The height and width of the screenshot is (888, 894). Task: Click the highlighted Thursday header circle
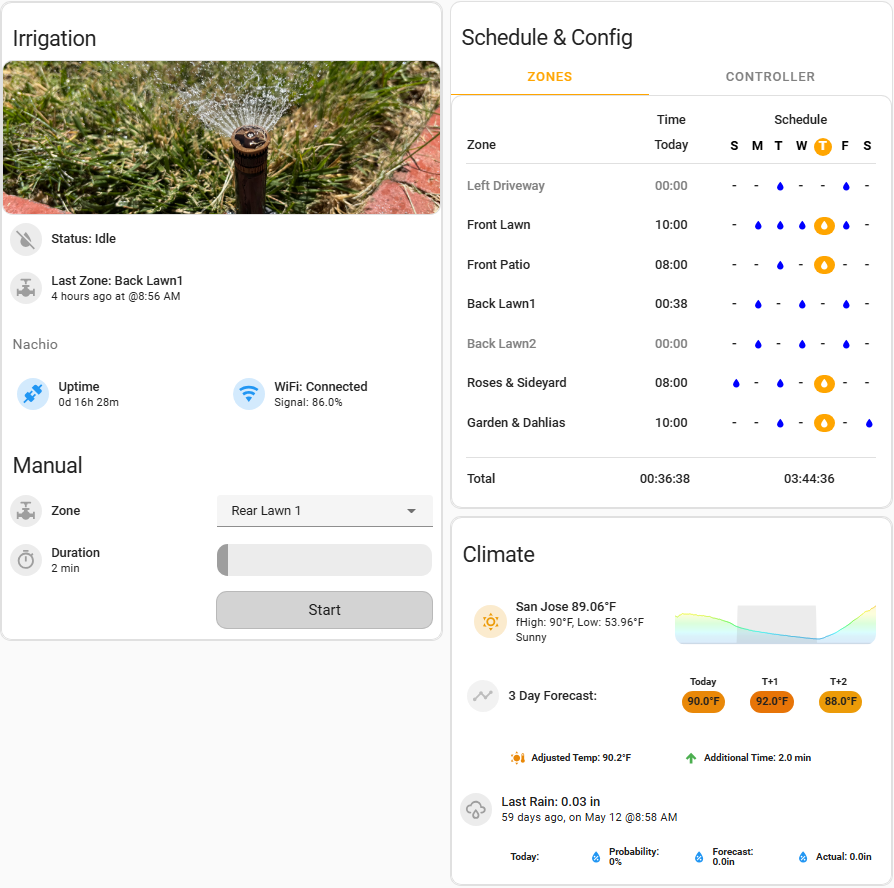[x=823, y=147]
